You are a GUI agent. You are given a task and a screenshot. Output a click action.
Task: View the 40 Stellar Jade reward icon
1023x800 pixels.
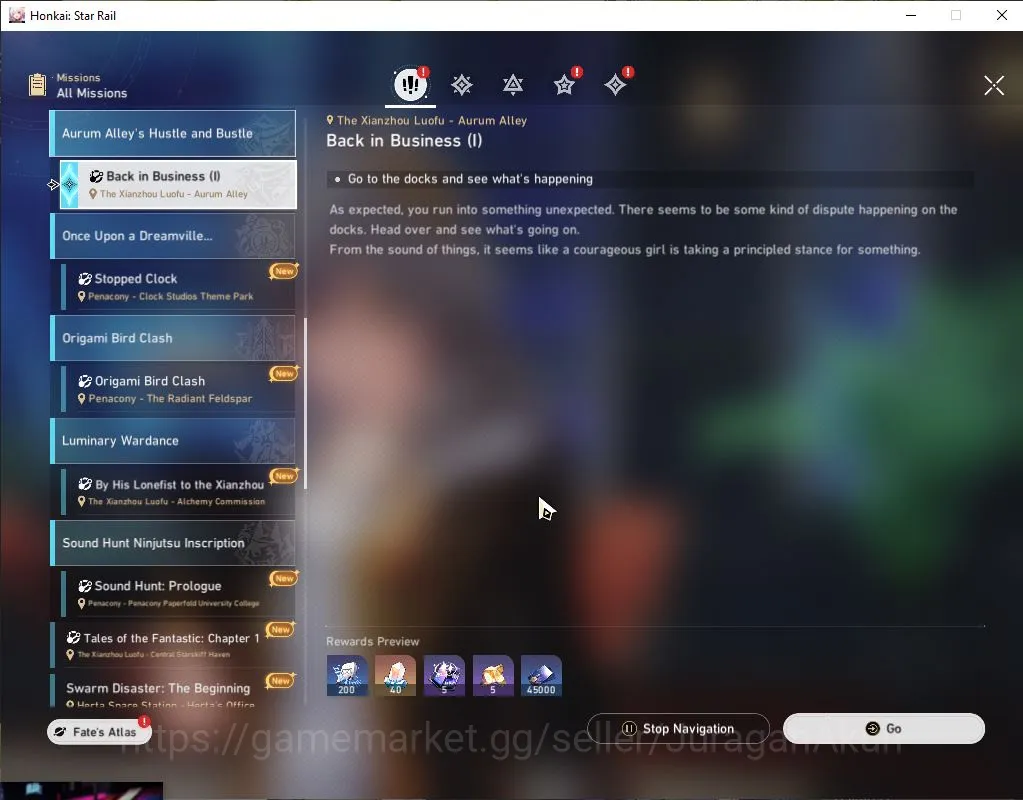pyautogui.click(x=395, y=675)
